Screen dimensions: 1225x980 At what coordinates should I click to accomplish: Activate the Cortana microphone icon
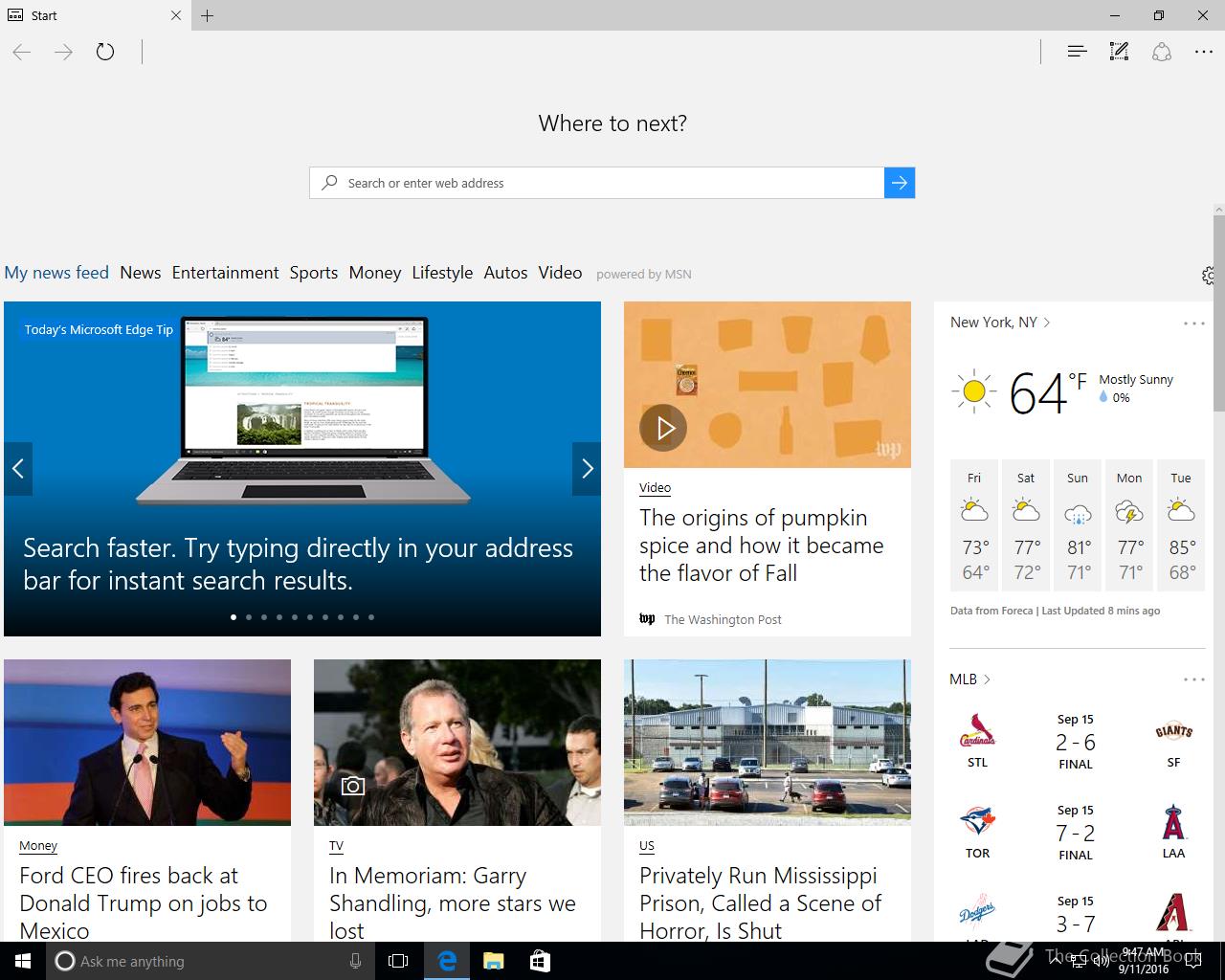[x=355, y=961]
